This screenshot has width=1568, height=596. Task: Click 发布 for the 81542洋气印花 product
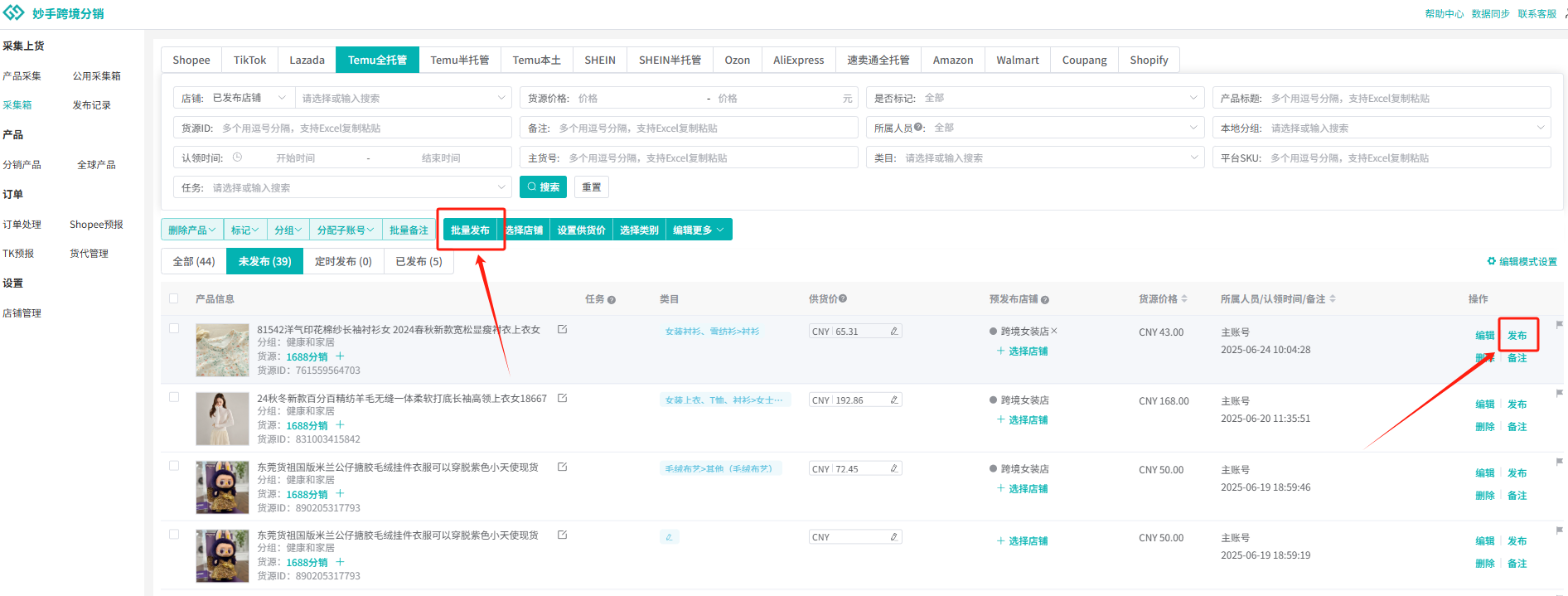1517,335
